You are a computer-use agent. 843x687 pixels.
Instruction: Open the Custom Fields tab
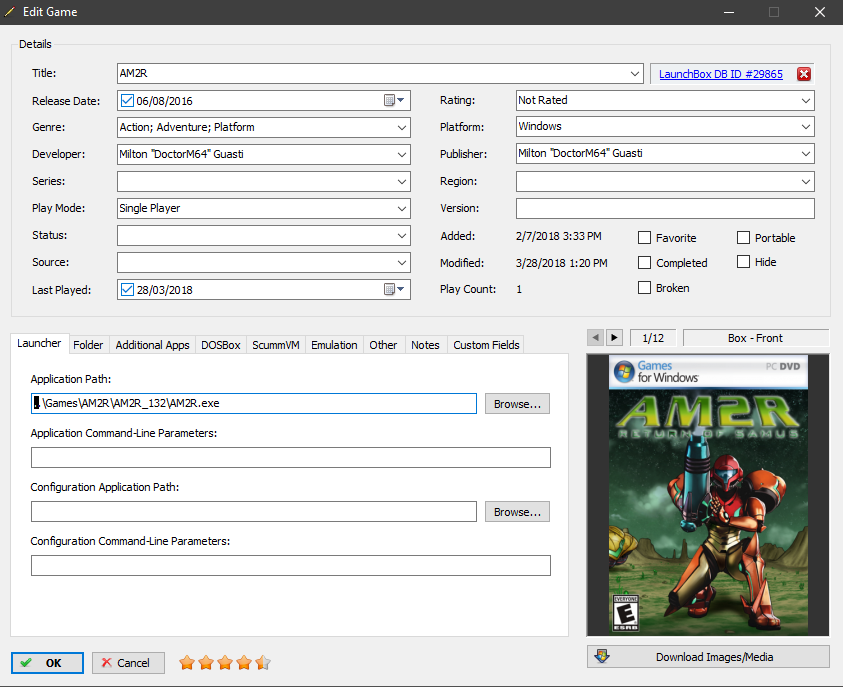click(487, 345)
